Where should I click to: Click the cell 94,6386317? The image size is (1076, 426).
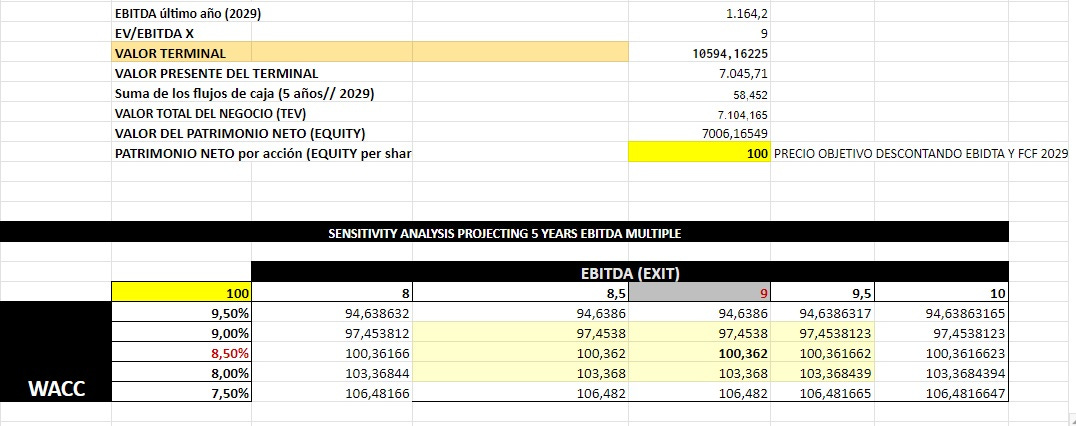click(x=822, y=313)
